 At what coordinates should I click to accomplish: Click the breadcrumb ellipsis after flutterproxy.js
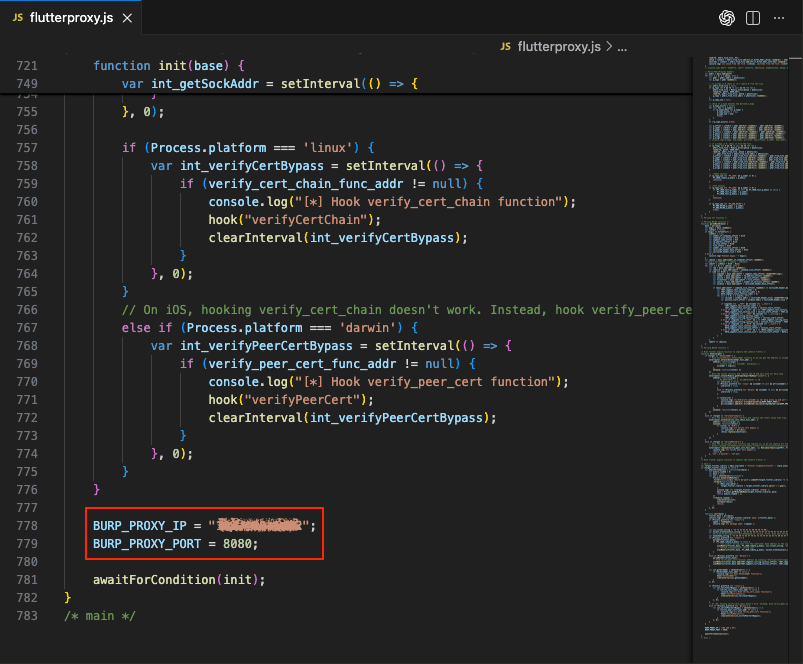point(622,48)
